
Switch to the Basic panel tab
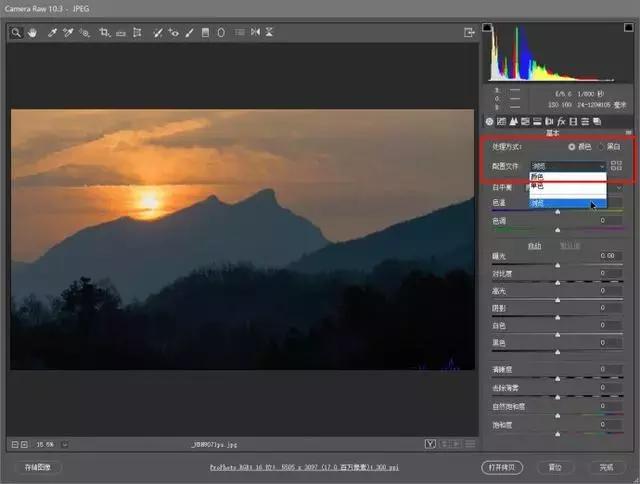[489, 122]
